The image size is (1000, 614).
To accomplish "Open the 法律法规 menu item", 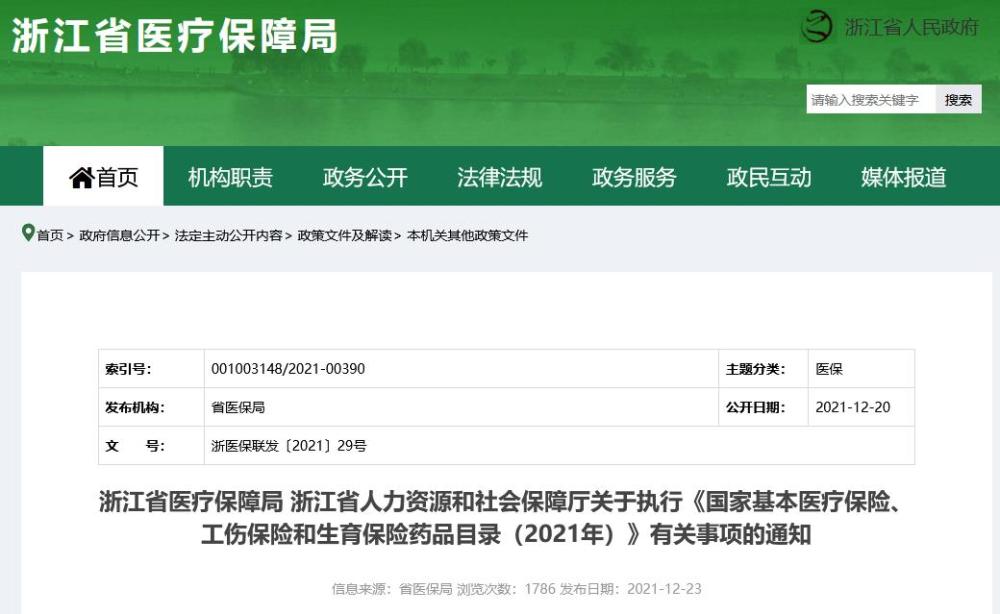I will pos(499,177).
